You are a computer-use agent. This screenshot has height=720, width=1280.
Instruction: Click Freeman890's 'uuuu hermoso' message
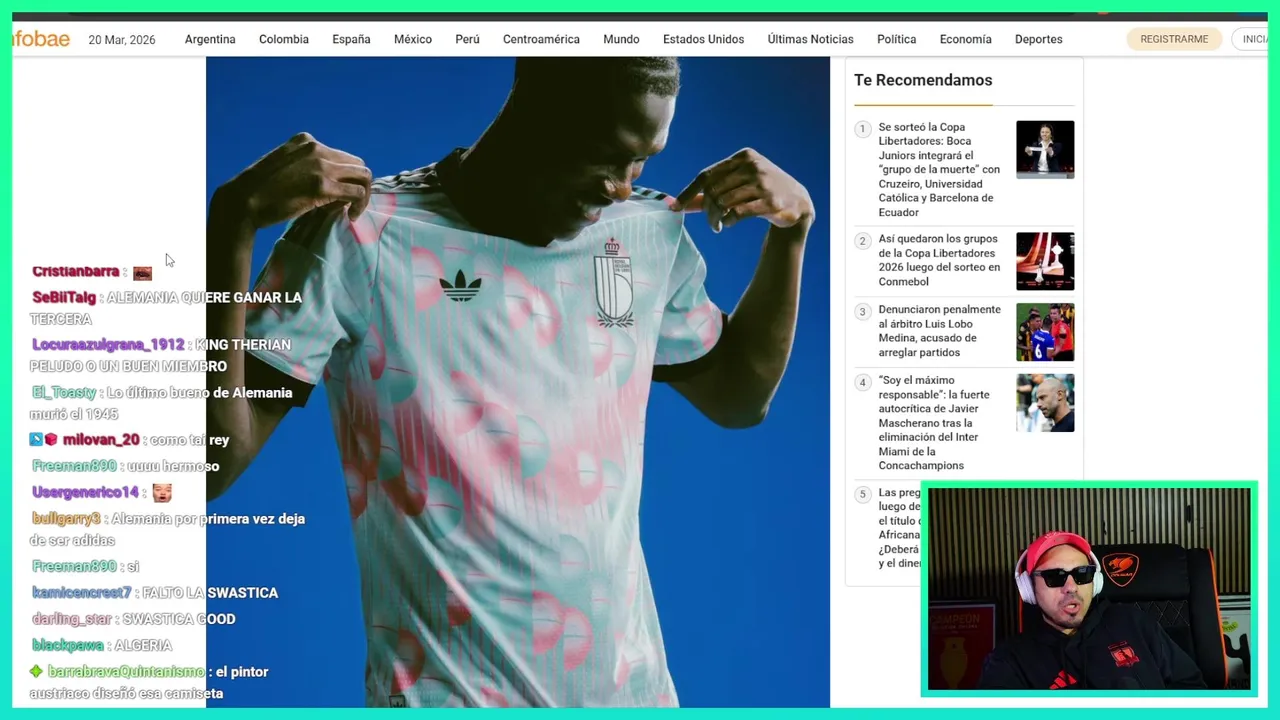[173, 467]
